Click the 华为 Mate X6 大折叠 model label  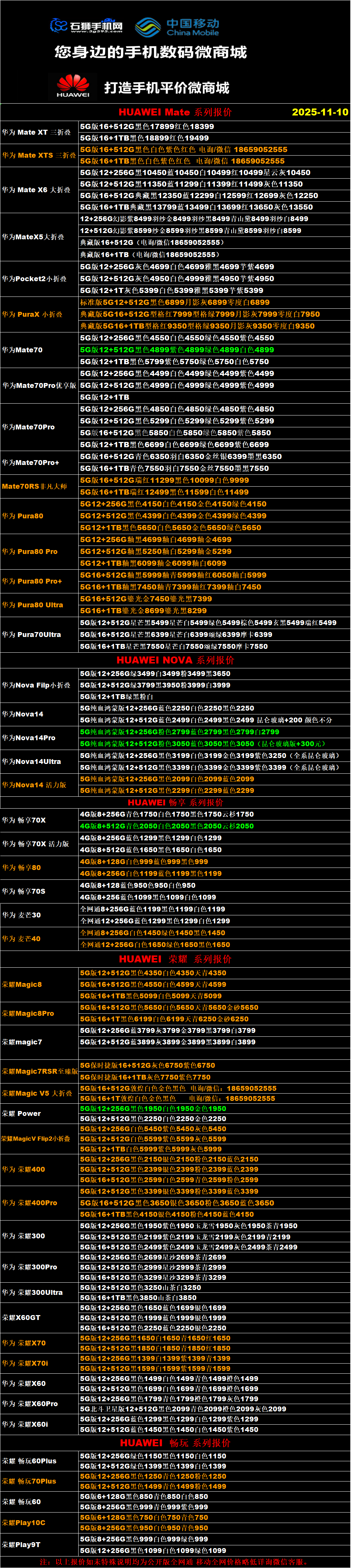coord(36,190)
